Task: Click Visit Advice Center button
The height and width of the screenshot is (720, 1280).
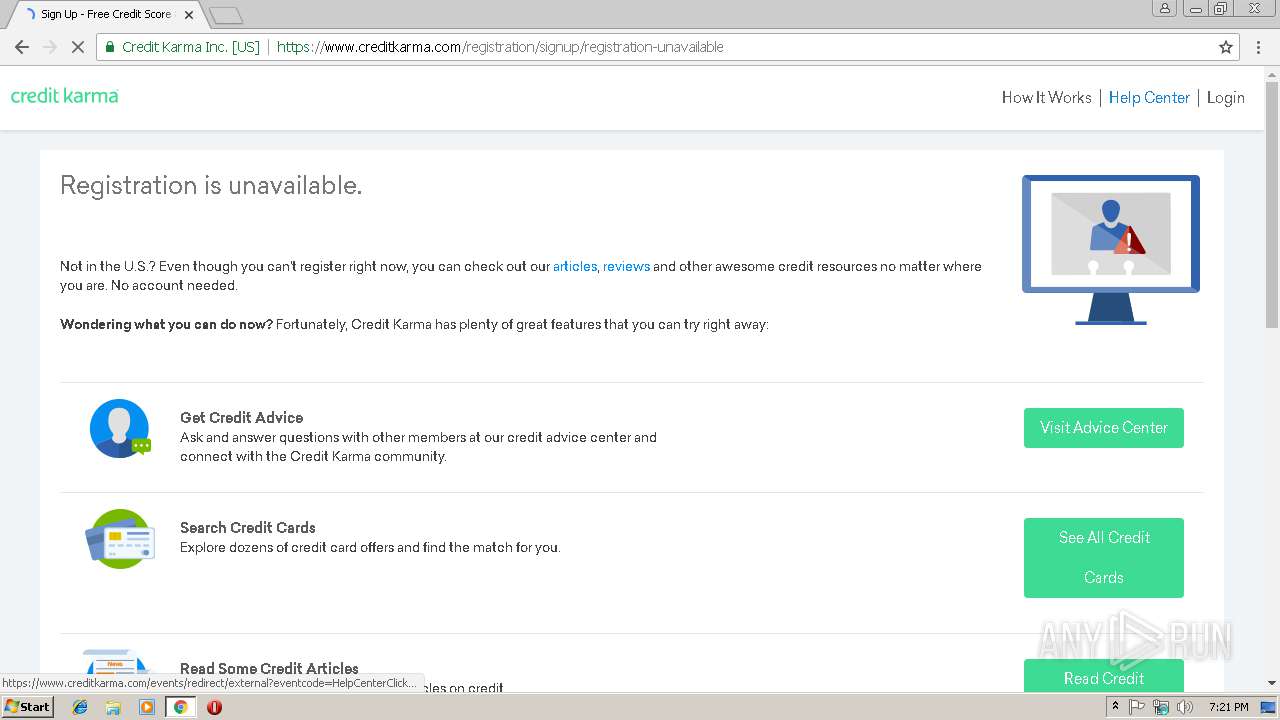Action: [1104, 428]
